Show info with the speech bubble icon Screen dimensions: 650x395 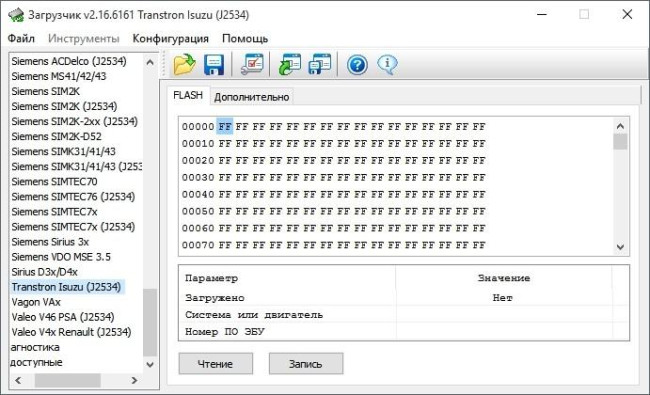point(387,65)
